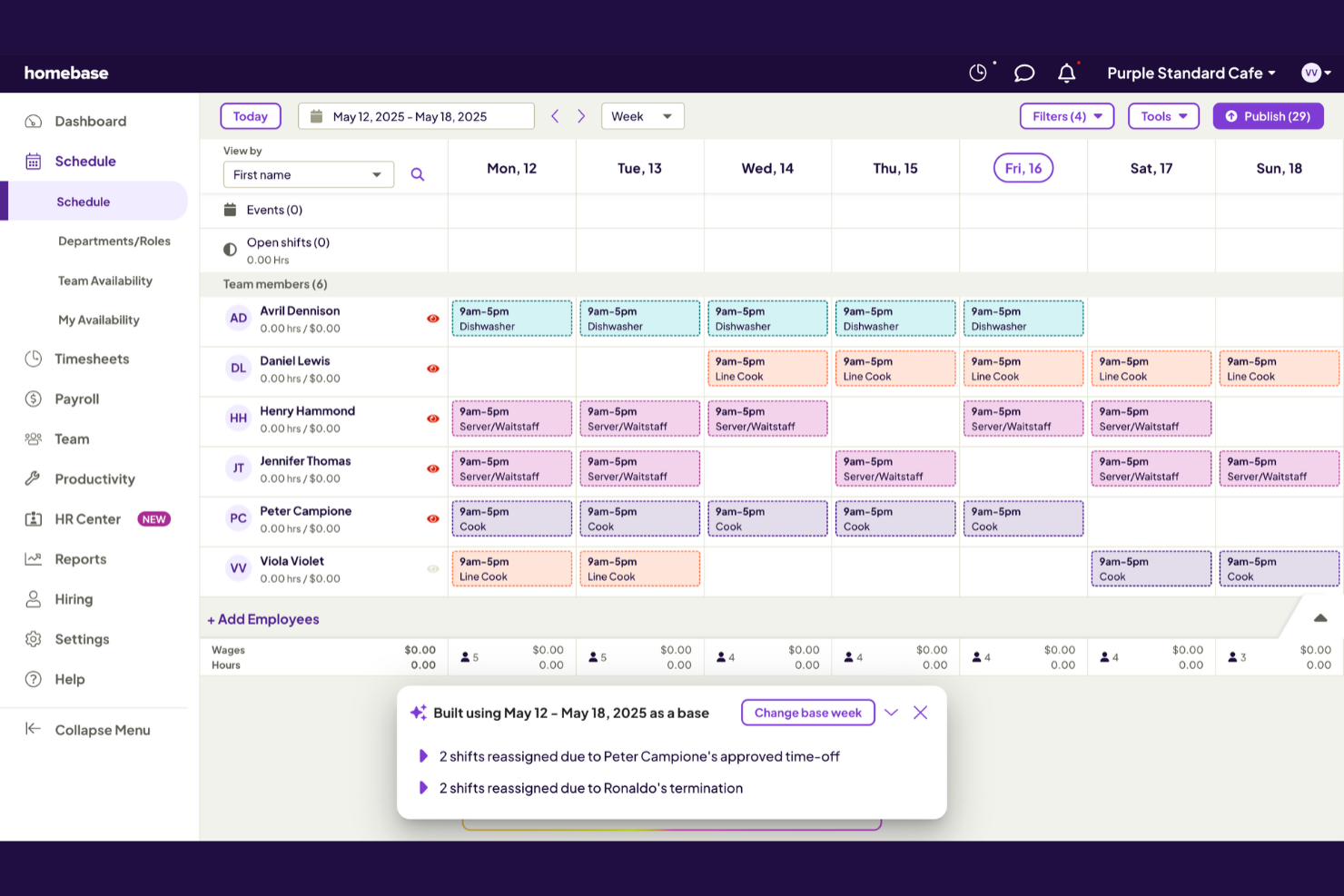Collapse the schedule suggestions popup chevron
This screenshot has height=896, width=1344.
[x=891, y=713]
